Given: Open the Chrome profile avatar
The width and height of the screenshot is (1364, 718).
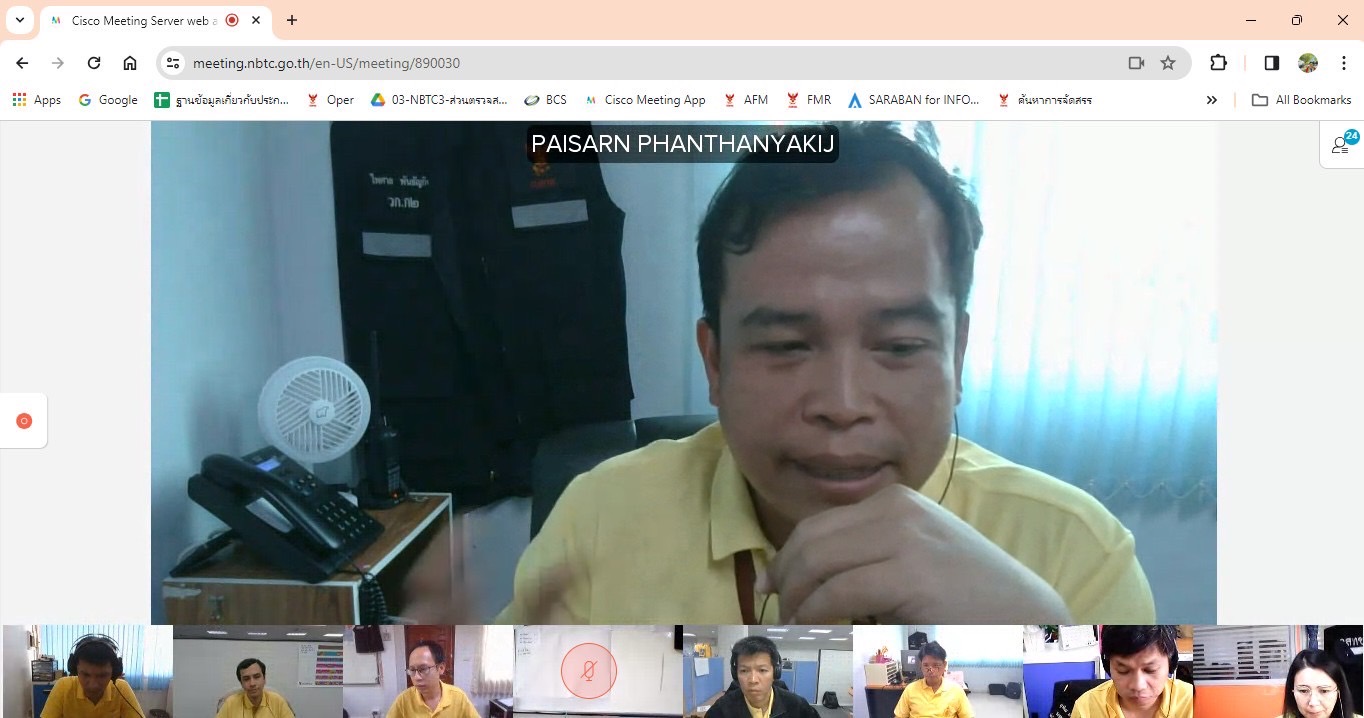Looking at the screenshot, I should tap(1308, 63).
